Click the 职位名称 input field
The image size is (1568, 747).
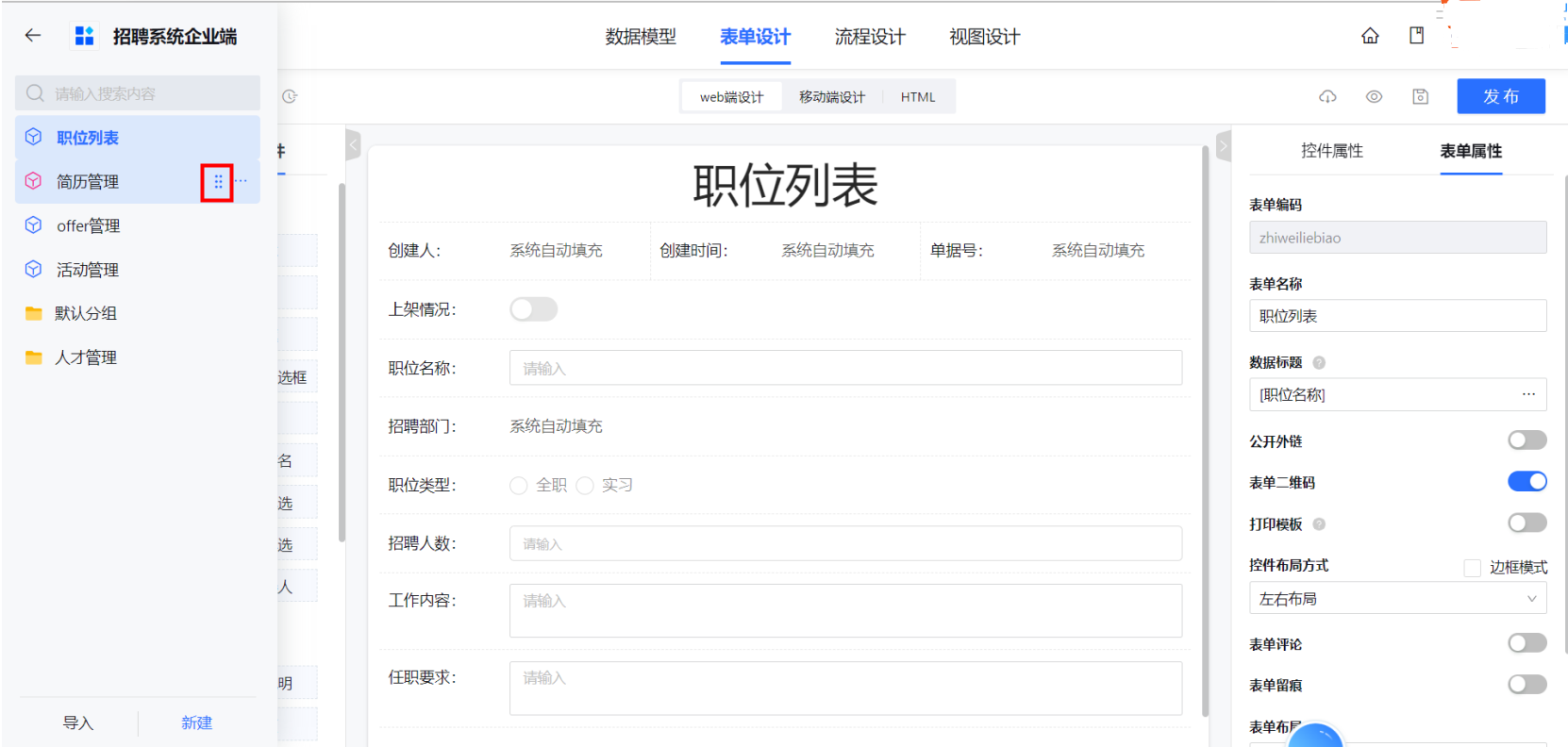(x=845, y=368)
